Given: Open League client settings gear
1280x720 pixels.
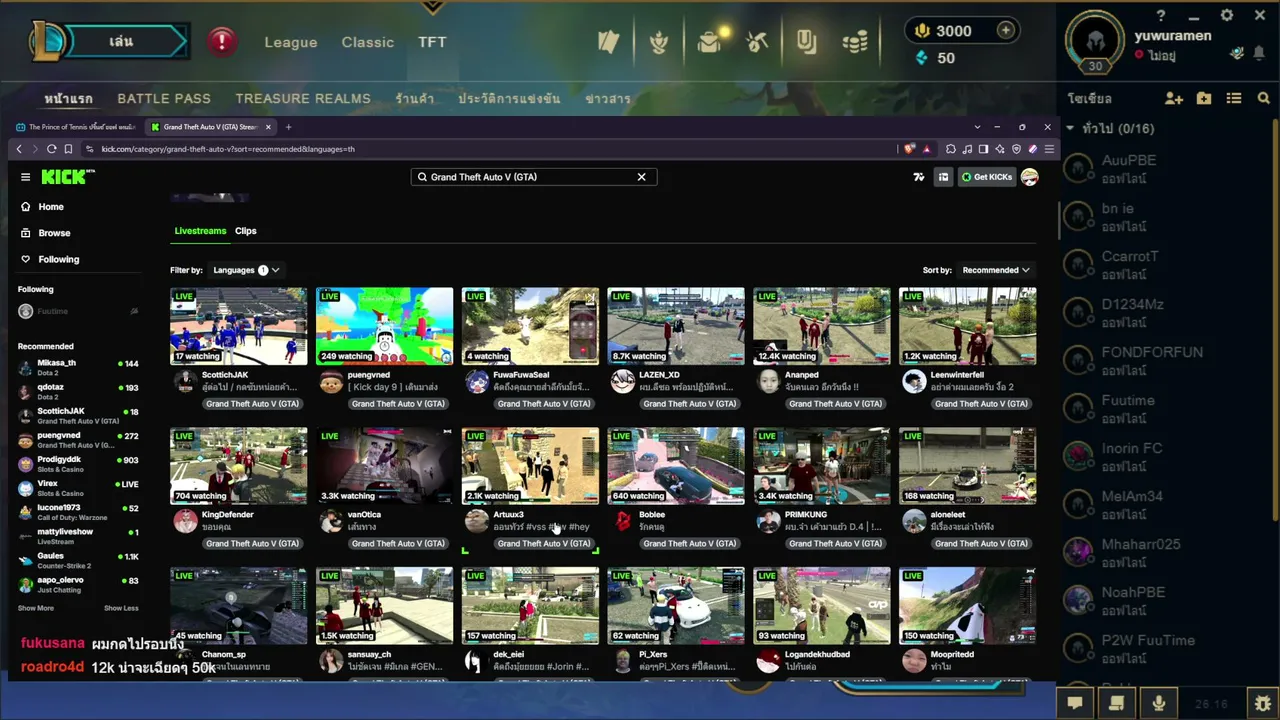Looking at the screenshot, I should 1227,15.
